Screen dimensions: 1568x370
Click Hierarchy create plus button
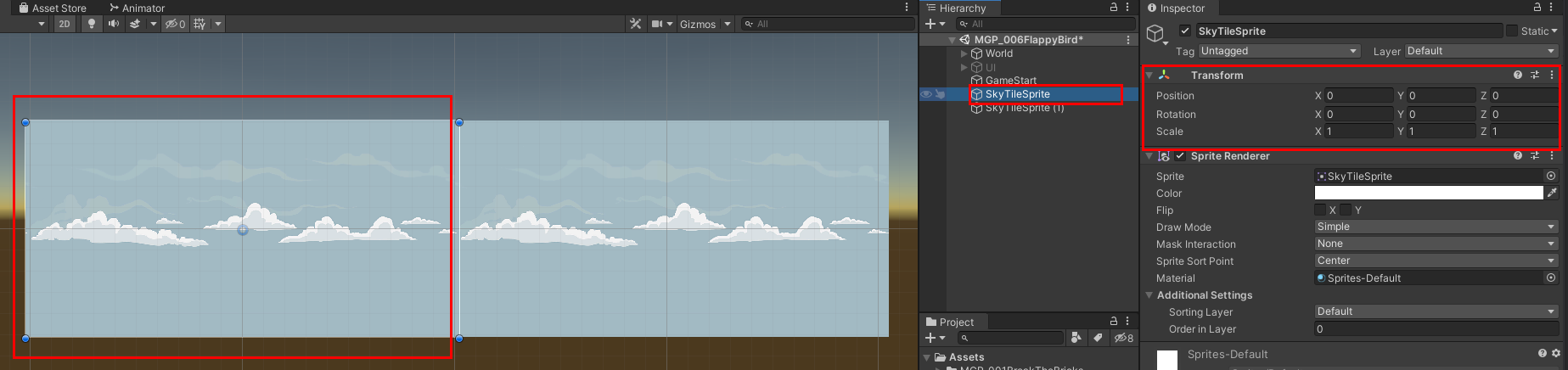click(x=930, y=24)
